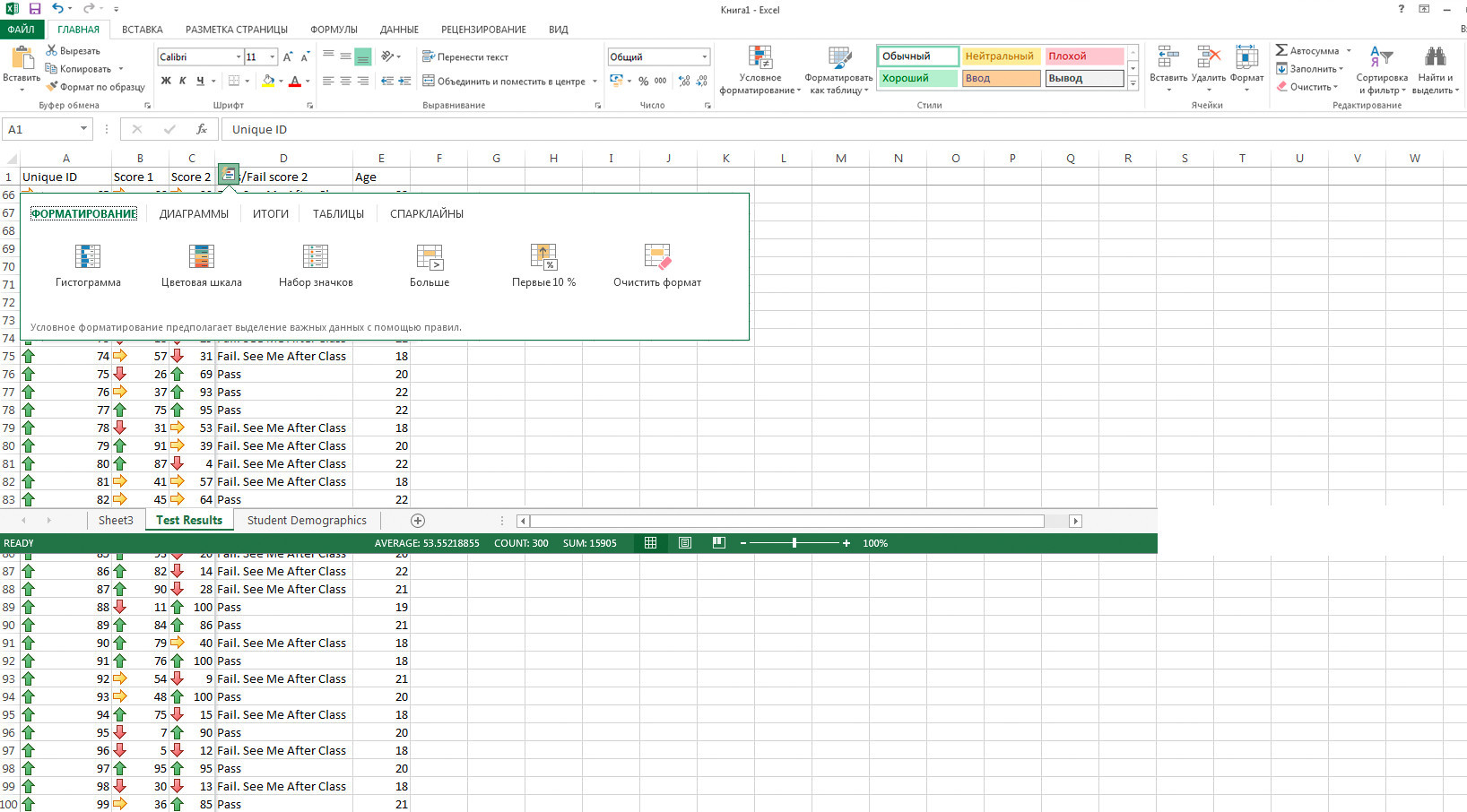The image size is (1467, 812).
Task: Open the Calibri font name dropdown
Action: click(239, 56)
